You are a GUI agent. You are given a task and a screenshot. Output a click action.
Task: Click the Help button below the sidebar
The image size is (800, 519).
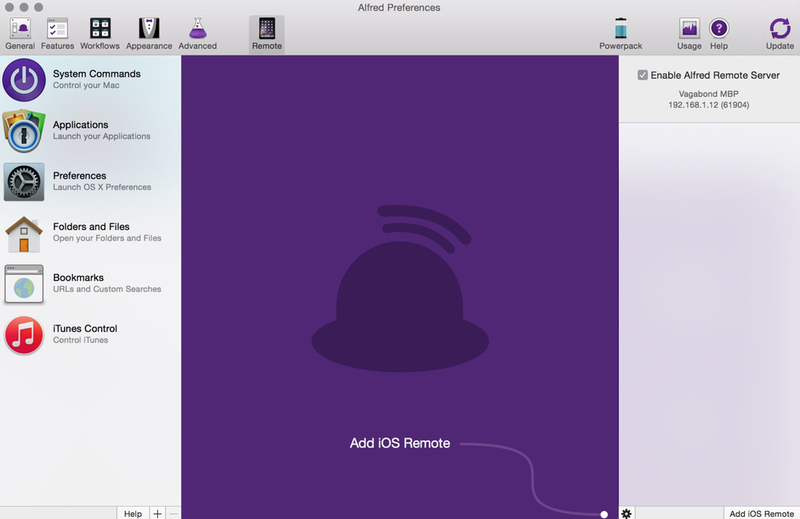coord(133,513)
